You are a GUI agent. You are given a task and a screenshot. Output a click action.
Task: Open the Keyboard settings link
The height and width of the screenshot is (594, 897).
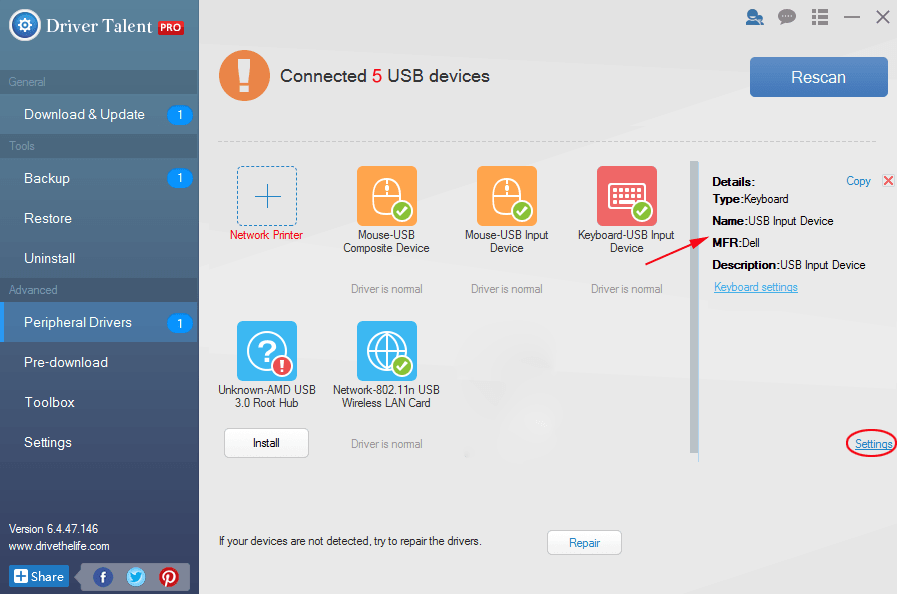coord(756,287)
